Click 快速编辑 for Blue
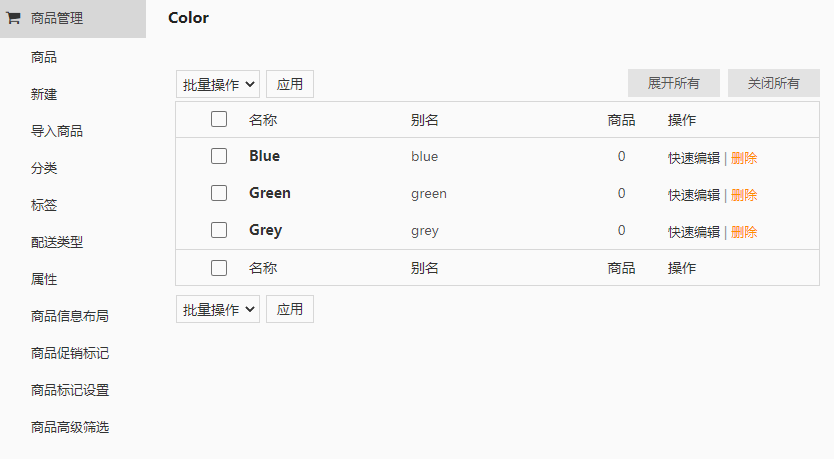The width and height of the screenshot is (834, 459). [694, 158]
